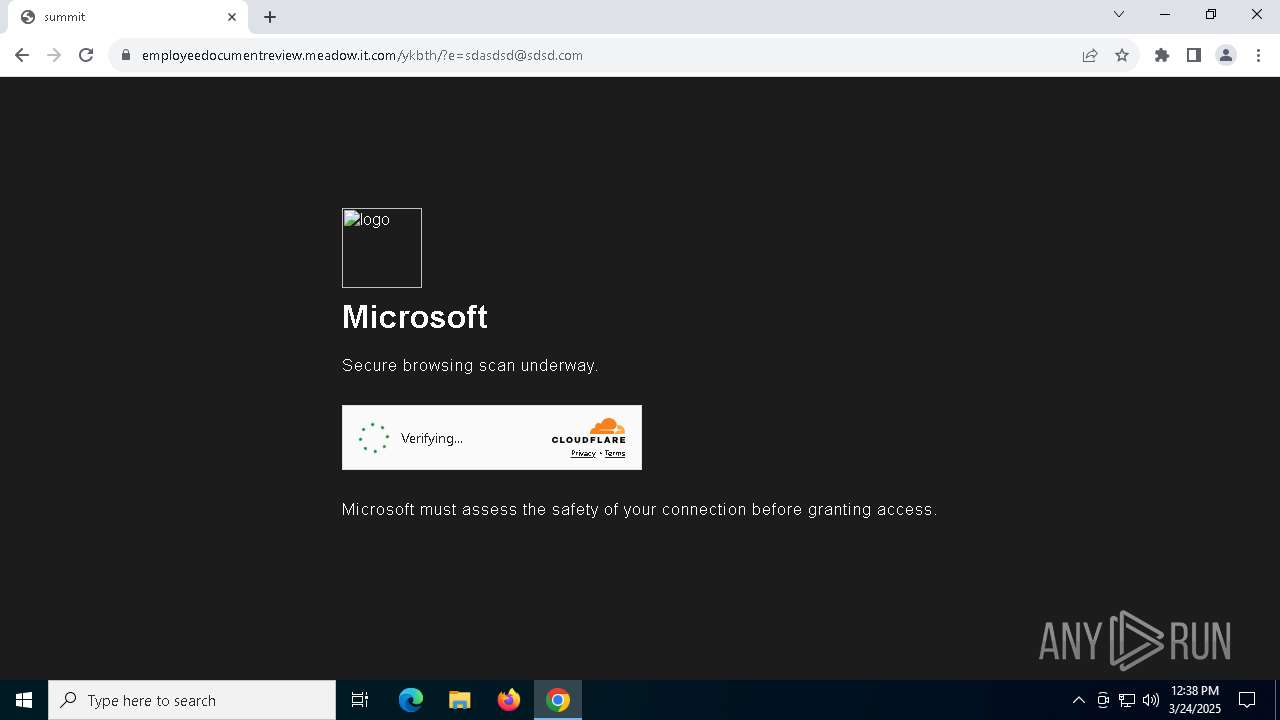Open File Explorer from taskbar
The width and height of the screenshot is (1280, 720).
[460, 700]
